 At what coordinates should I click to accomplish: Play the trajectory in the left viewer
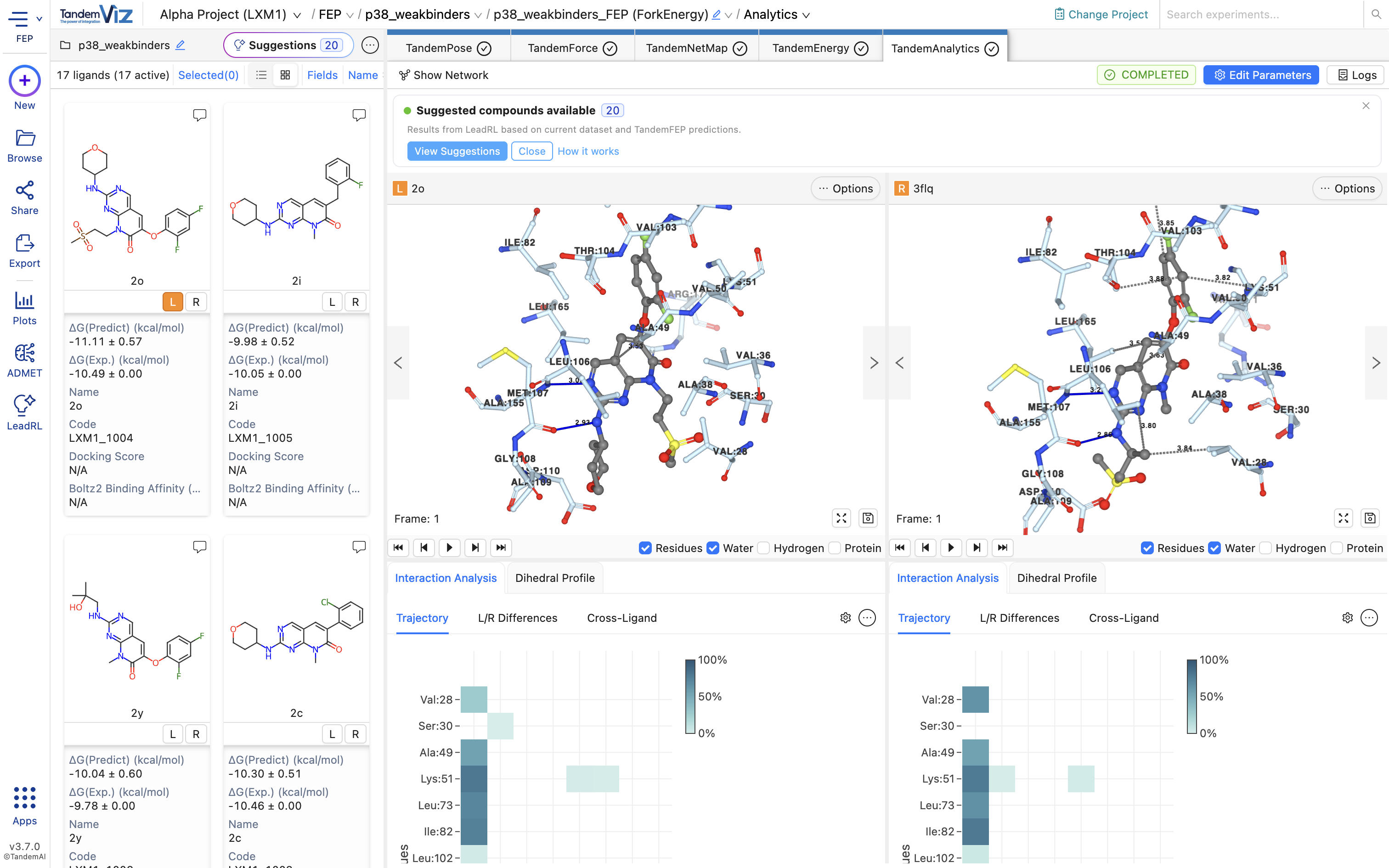pyautogui.click(x=449, y=547)
